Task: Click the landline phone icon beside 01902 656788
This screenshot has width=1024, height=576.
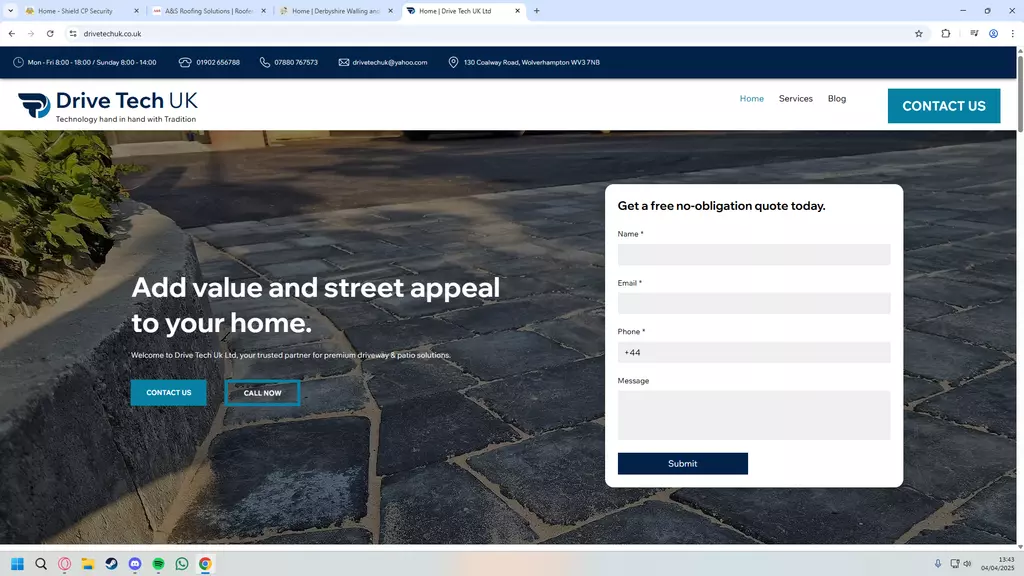Action: point(185,63)
